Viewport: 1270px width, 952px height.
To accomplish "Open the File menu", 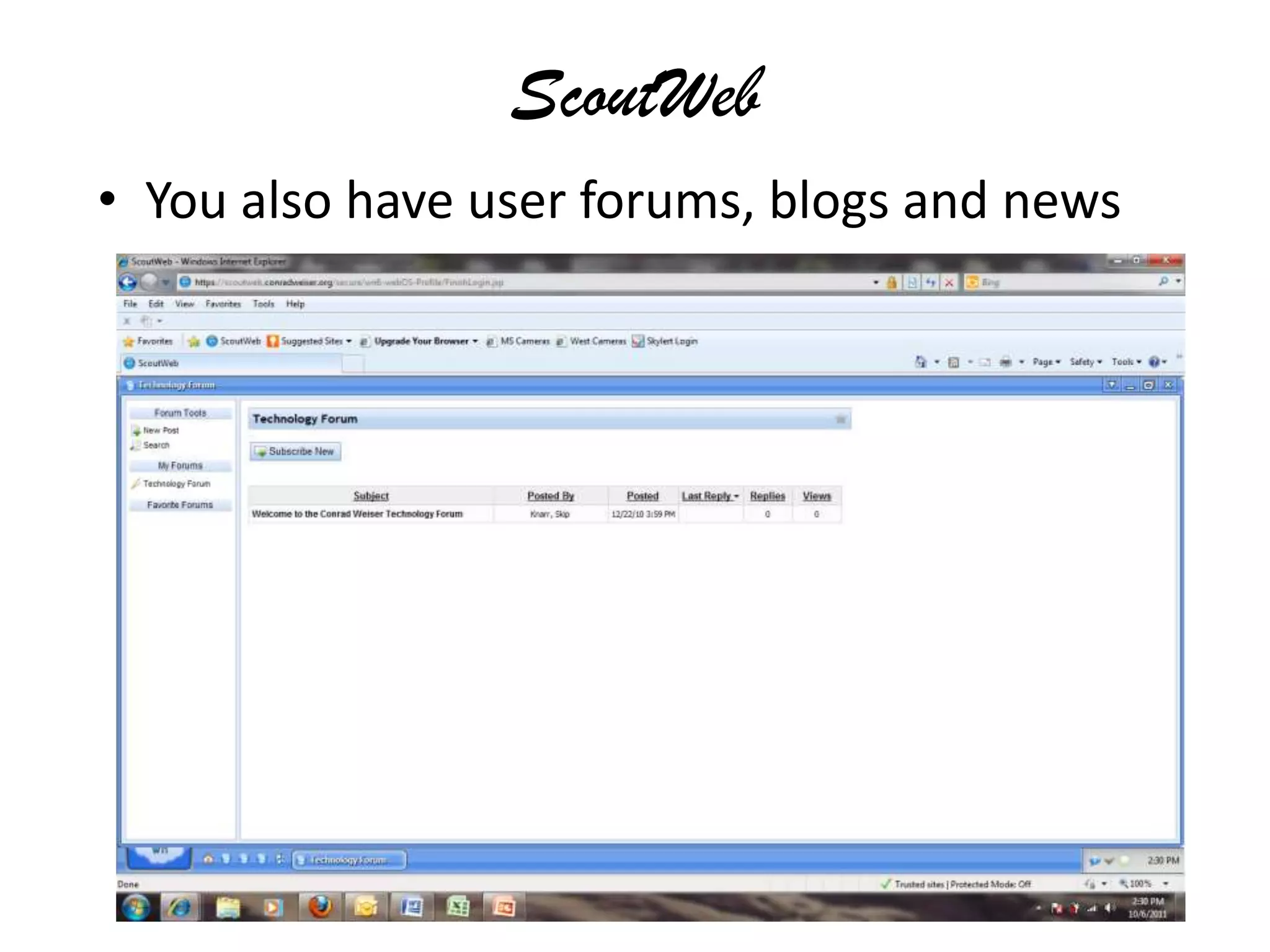I will [x=130, y=304].
